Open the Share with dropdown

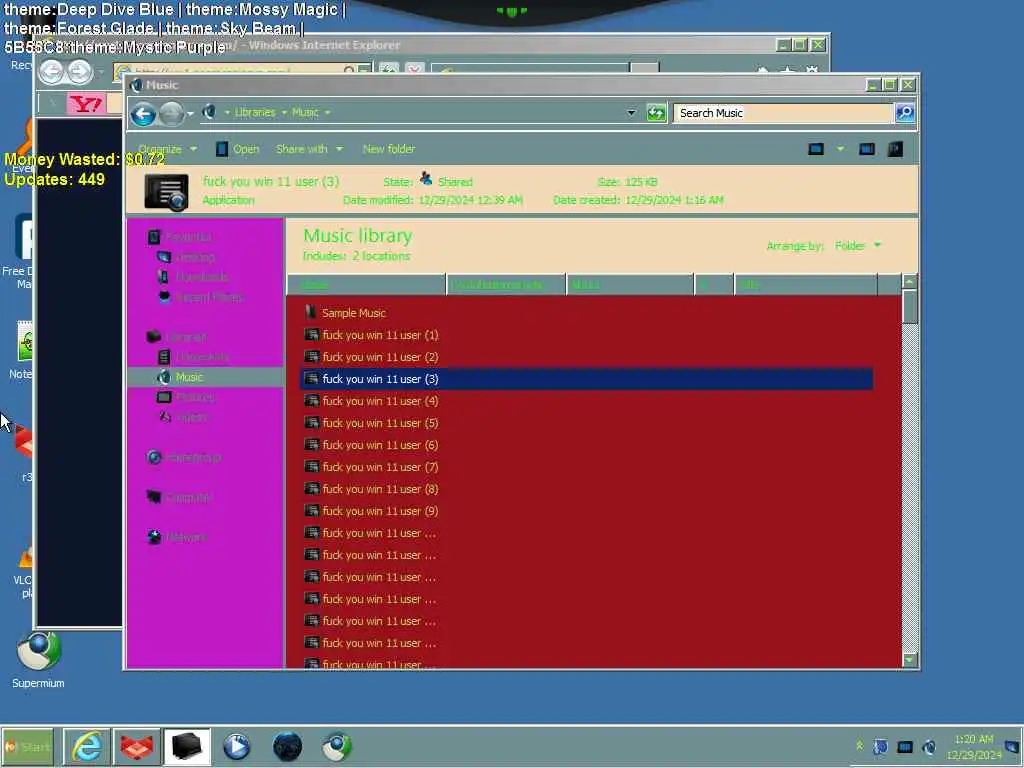[x=309, y=149]
